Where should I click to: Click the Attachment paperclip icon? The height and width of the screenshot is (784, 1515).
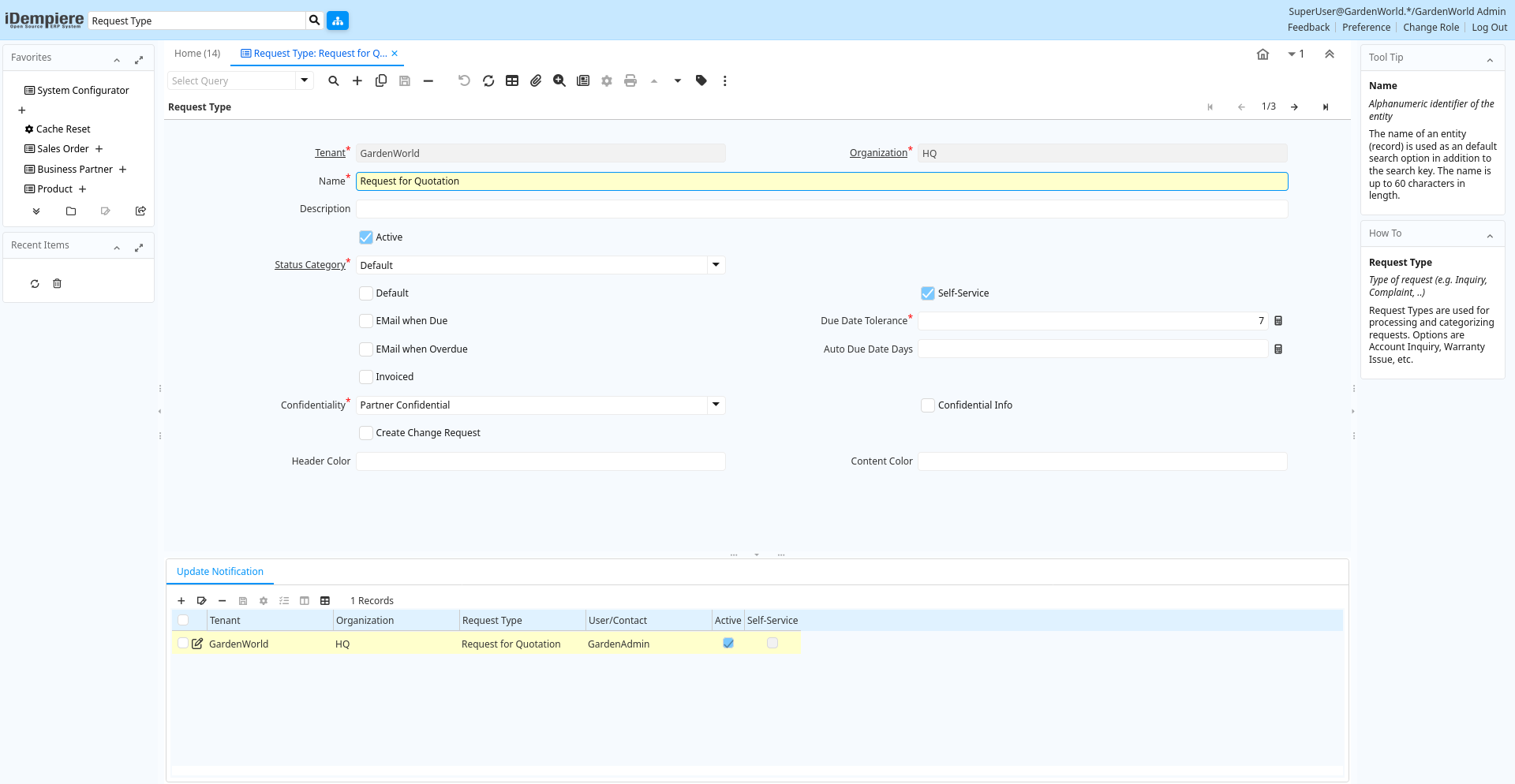pos(536,80)
